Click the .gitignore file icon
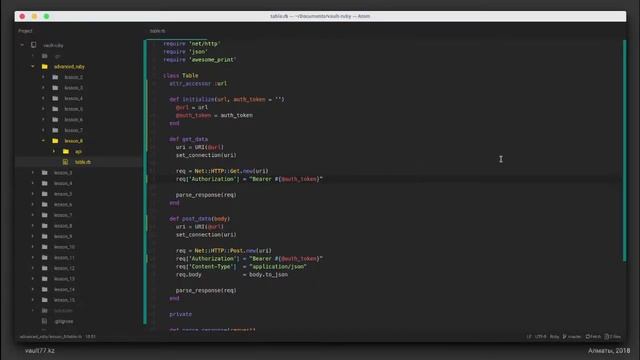This screenshot has width=640, height=360. [44, 321]
